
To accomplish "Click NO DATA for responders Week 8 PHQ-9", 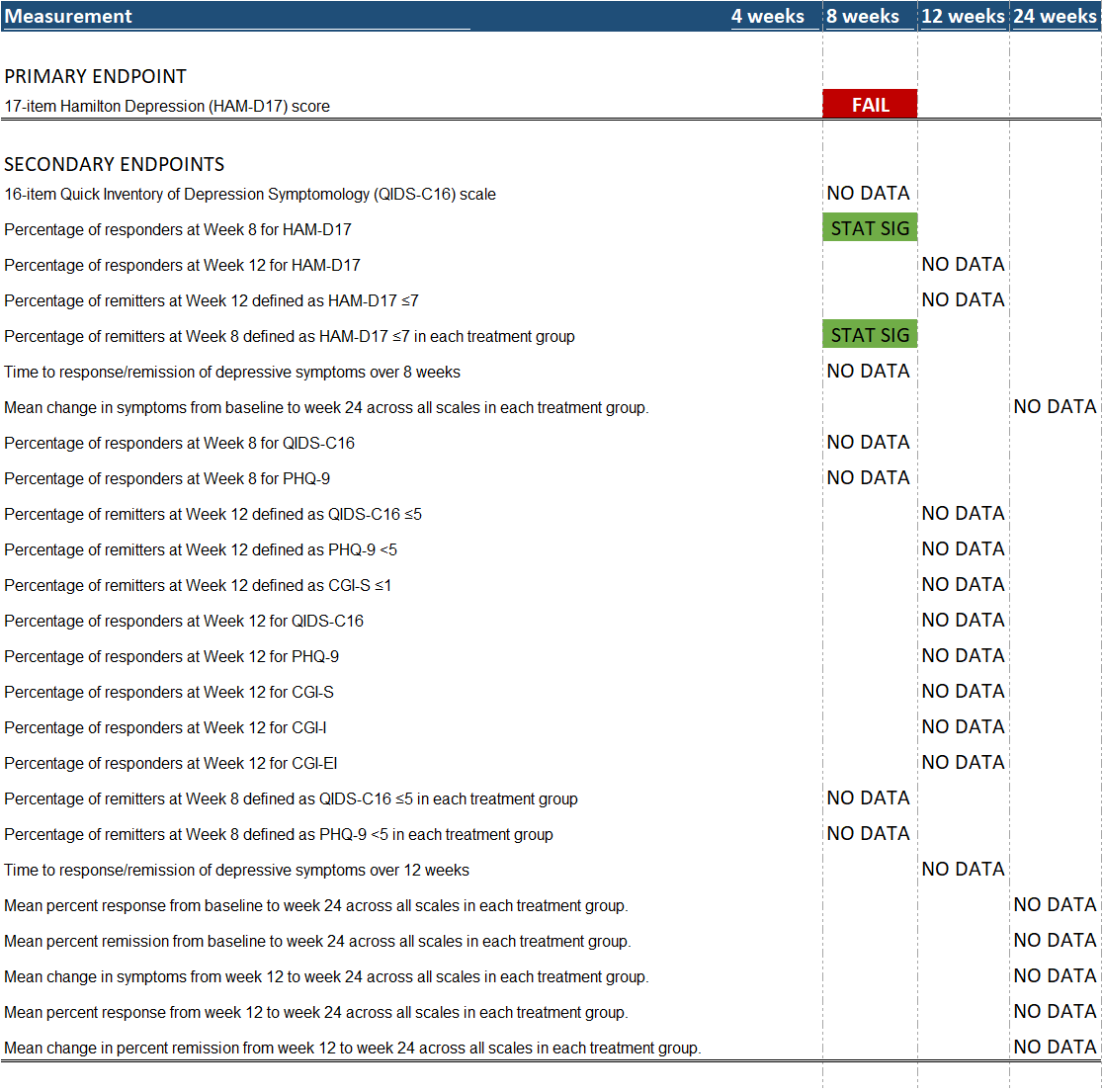I will click(868, 478).
